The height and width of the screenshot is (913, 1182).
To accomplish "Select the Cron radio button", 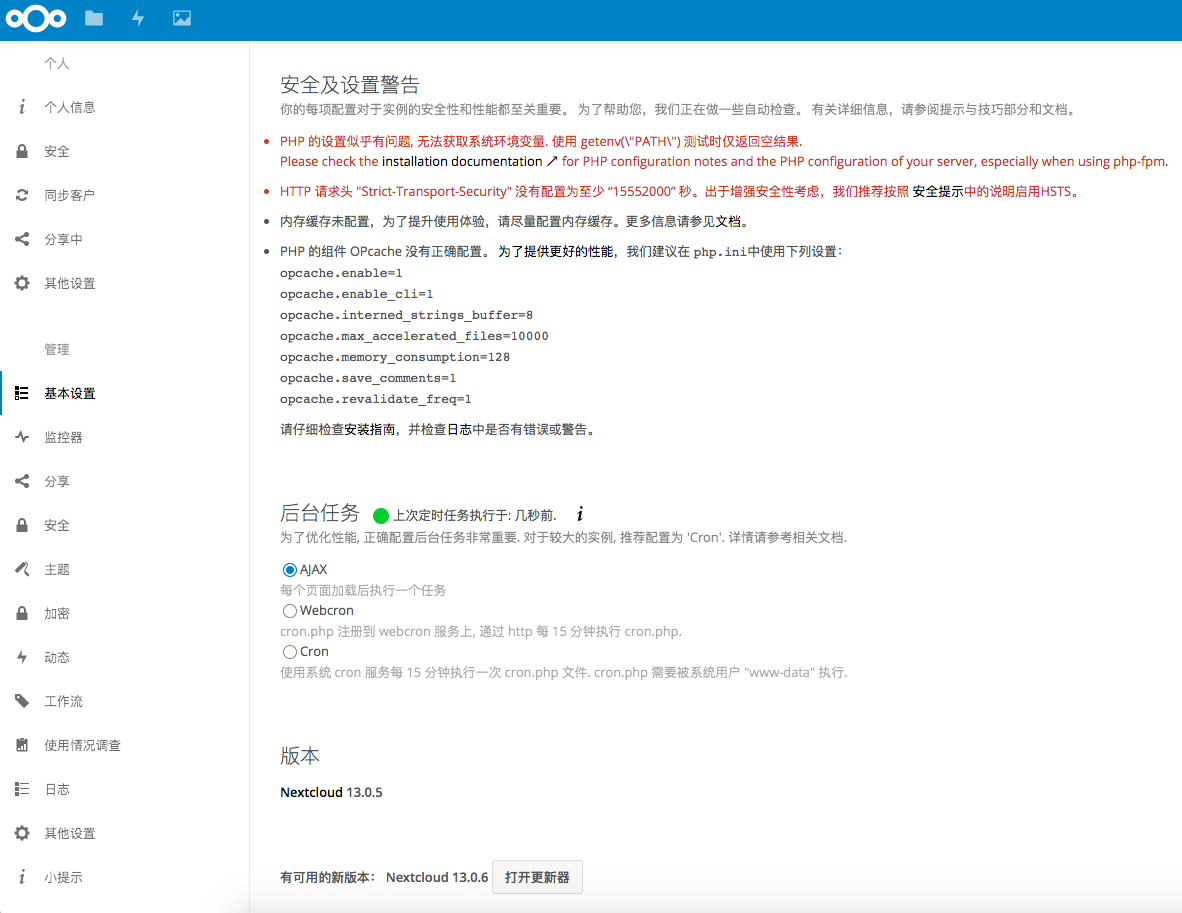I will coord(289,651).
